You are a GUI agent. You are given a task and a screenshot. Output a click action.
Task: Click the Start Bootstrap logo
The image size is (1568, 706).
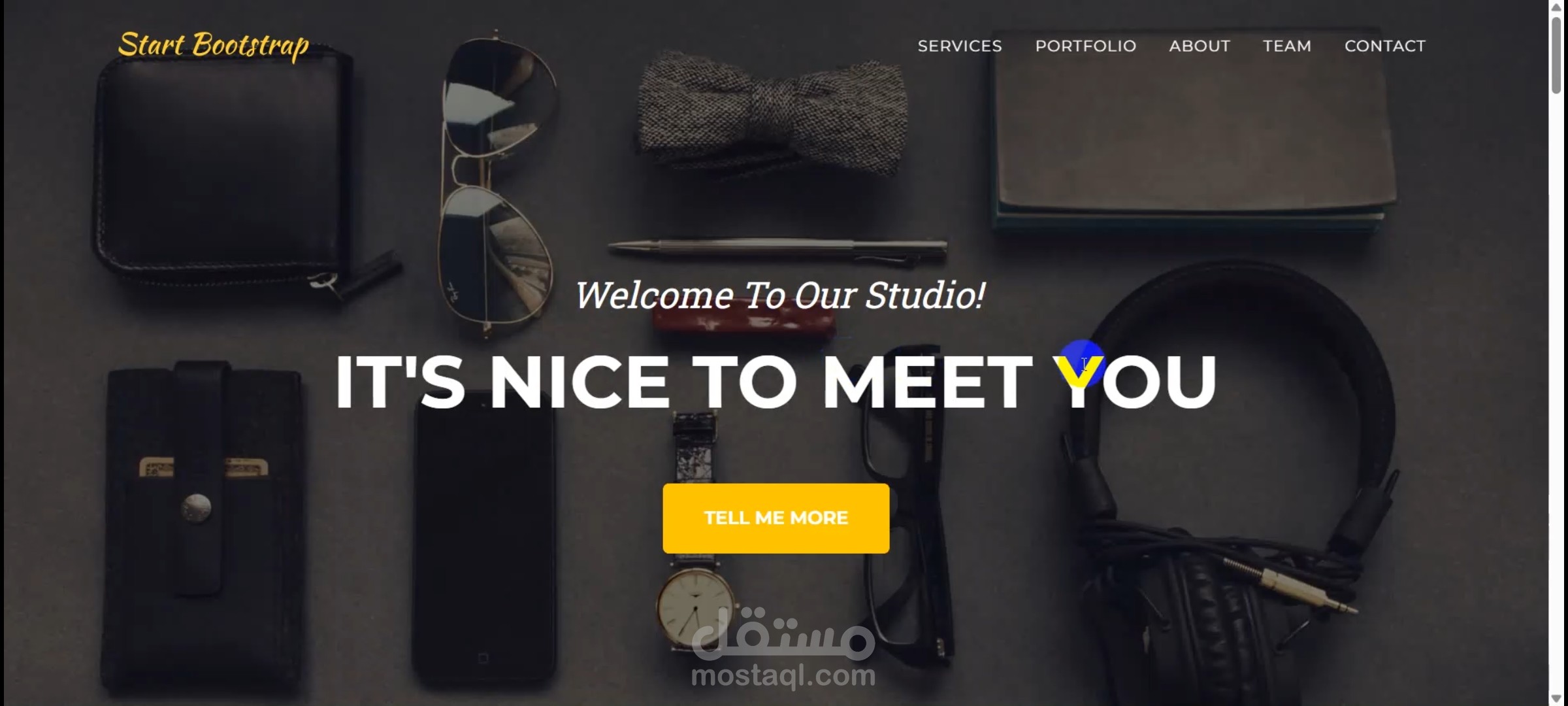[213, 46]
